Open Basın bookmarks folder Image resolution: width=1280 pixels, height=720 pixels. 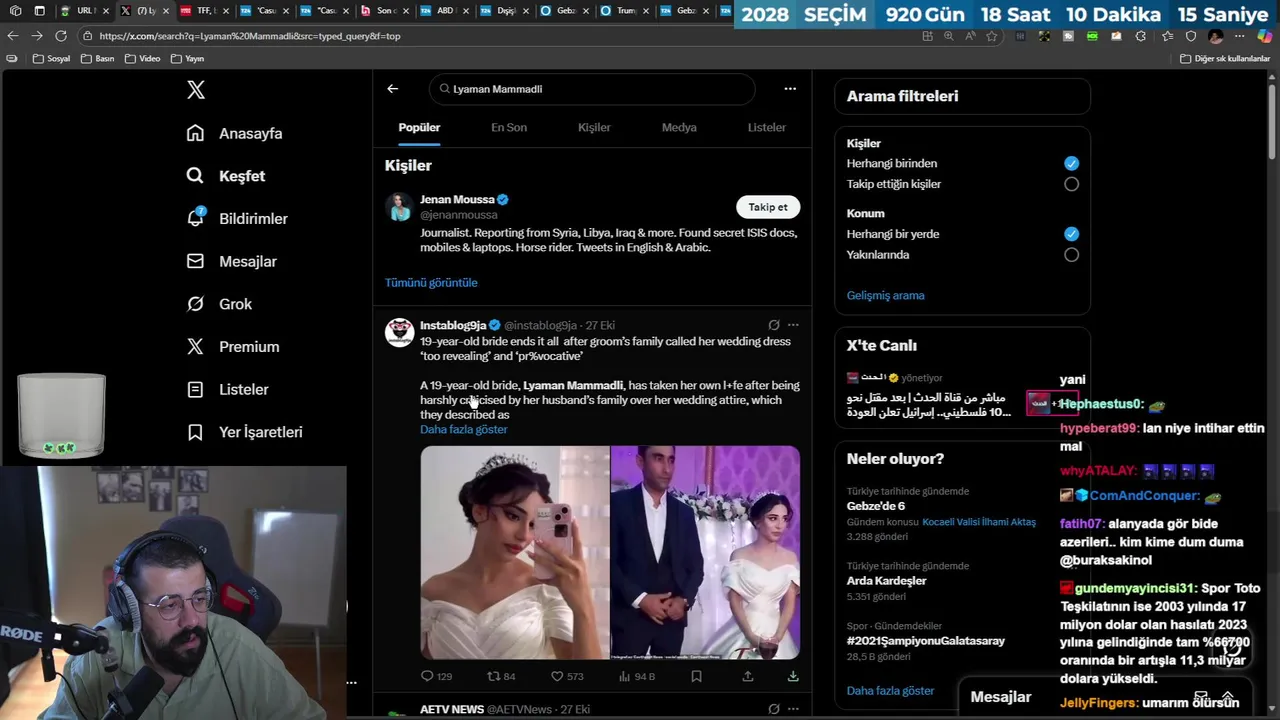click(x=98, y=59)
